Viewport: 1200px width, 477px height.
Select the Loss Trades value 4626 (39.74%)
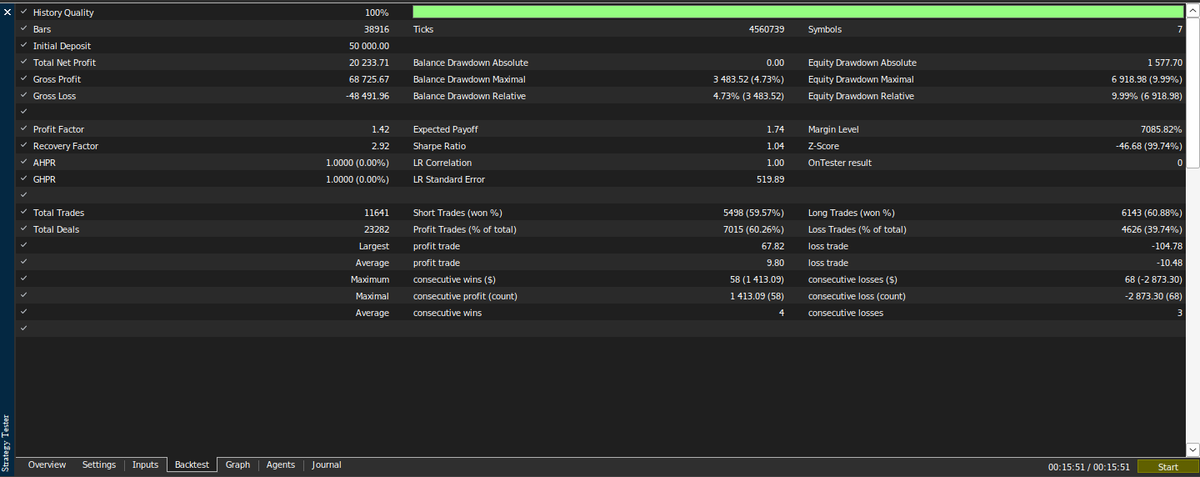tap(1152, 229)
